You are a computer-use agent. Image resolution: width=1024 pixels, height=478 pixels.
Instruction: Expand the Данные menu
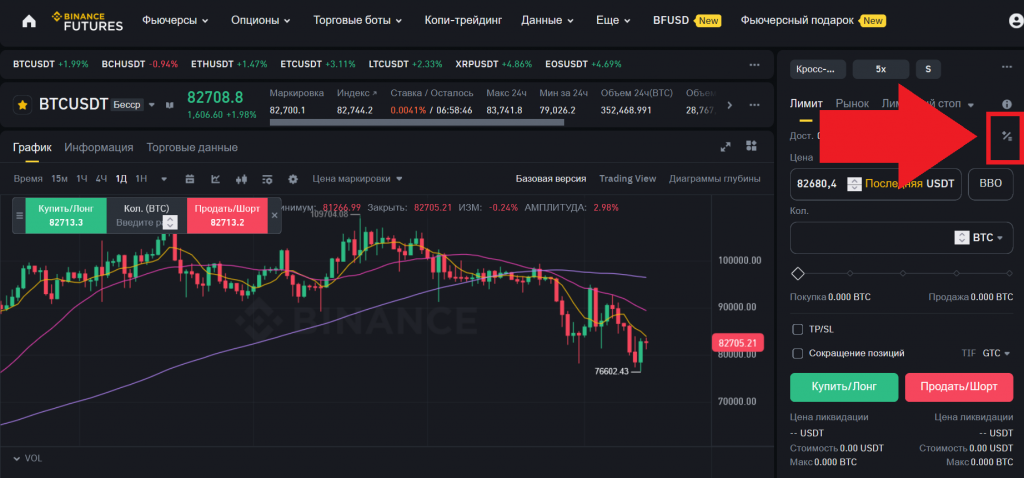click(547, 20)
